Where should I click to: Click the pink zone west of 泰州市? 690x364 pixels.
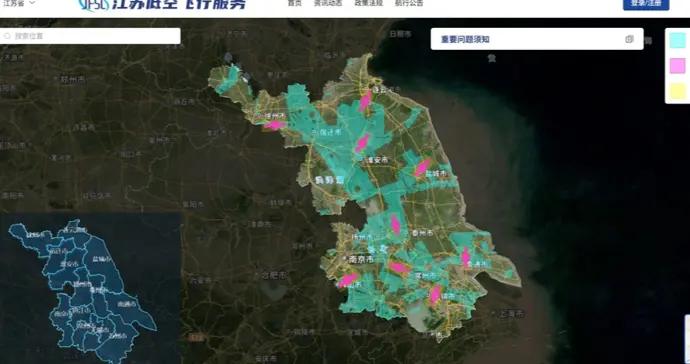396,224
